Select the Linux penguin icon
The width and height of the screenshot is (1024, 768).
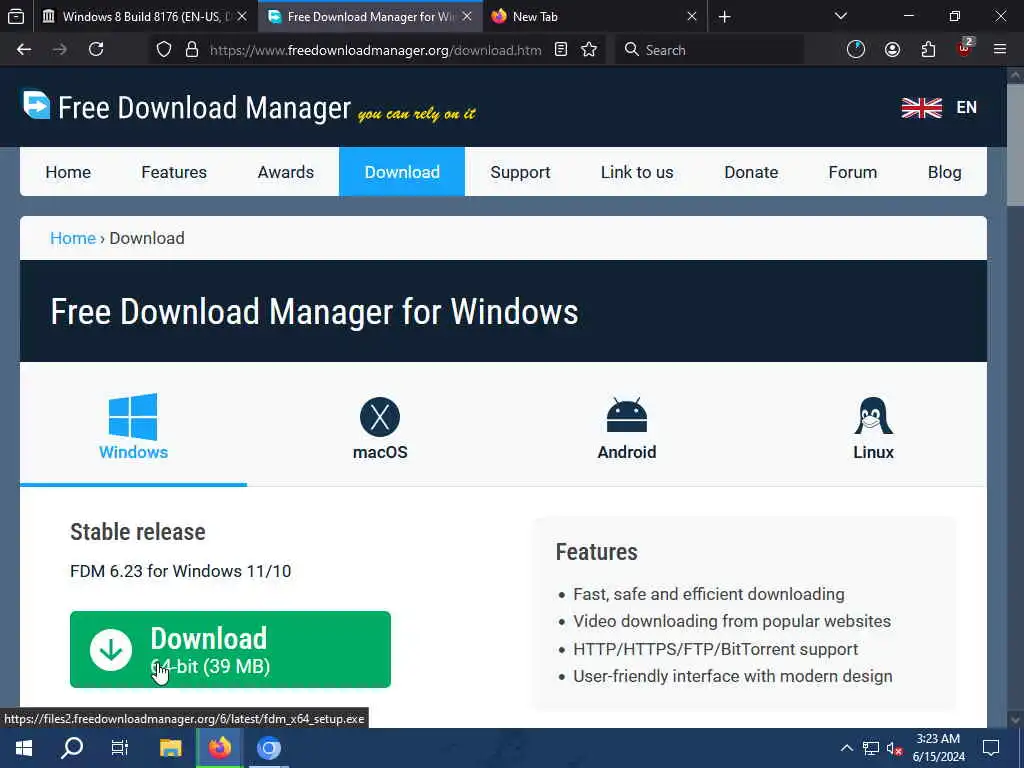click(x=873, y=416)
